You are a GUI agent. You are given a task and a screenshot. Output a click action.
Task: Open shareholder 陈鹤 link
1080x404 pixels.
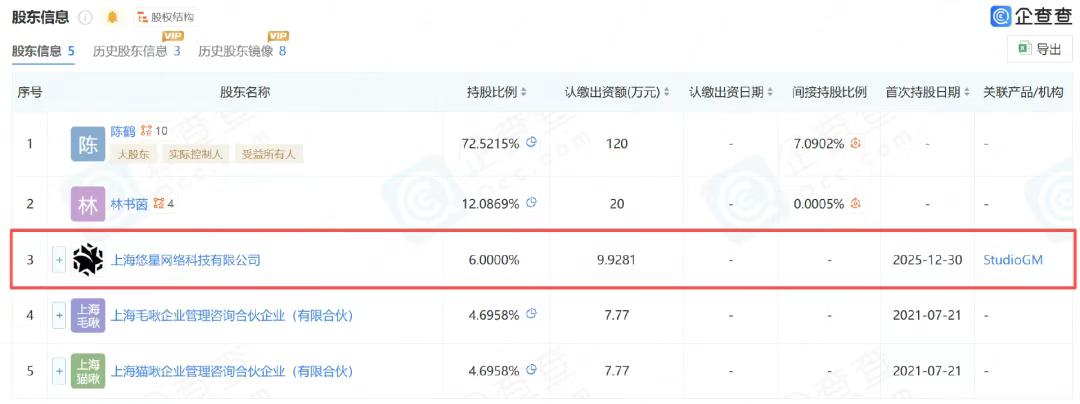point(123,131)
